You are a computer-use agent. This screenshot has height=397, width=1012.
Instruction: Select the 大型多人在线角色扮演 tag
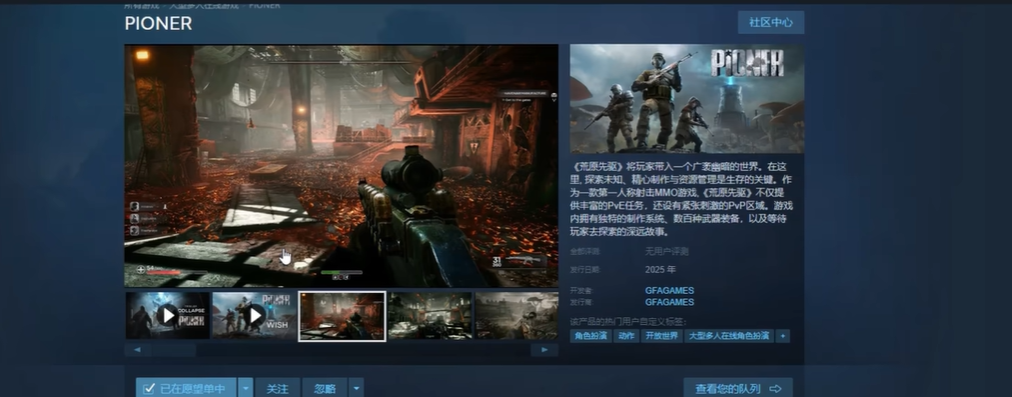coord(729,336)
